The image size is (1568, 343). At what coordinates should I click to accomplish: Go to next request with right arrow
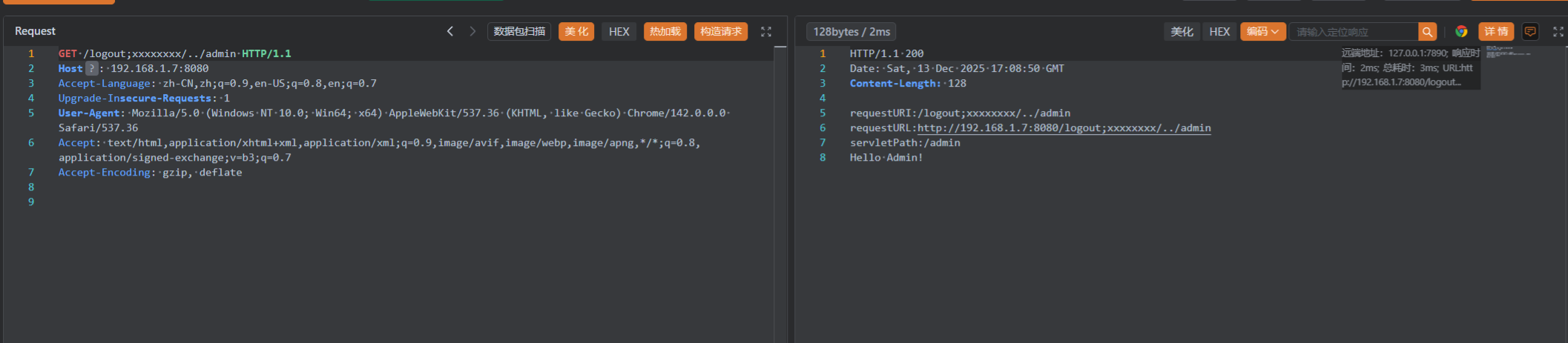coord(472,31)
